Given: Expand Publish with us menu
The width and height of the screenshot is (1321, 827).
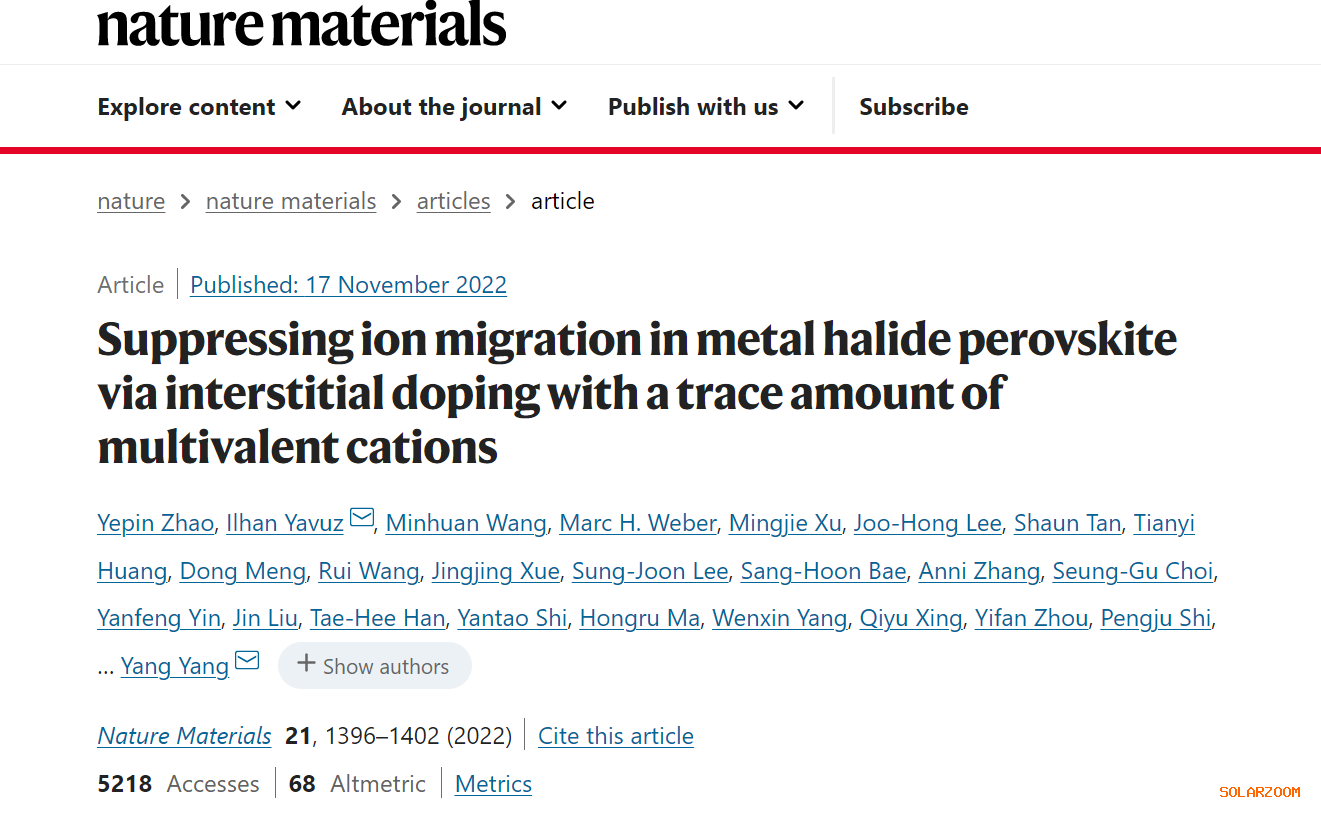Looking at the screenshot, I should pyautogui.click(x=706, y=107).
